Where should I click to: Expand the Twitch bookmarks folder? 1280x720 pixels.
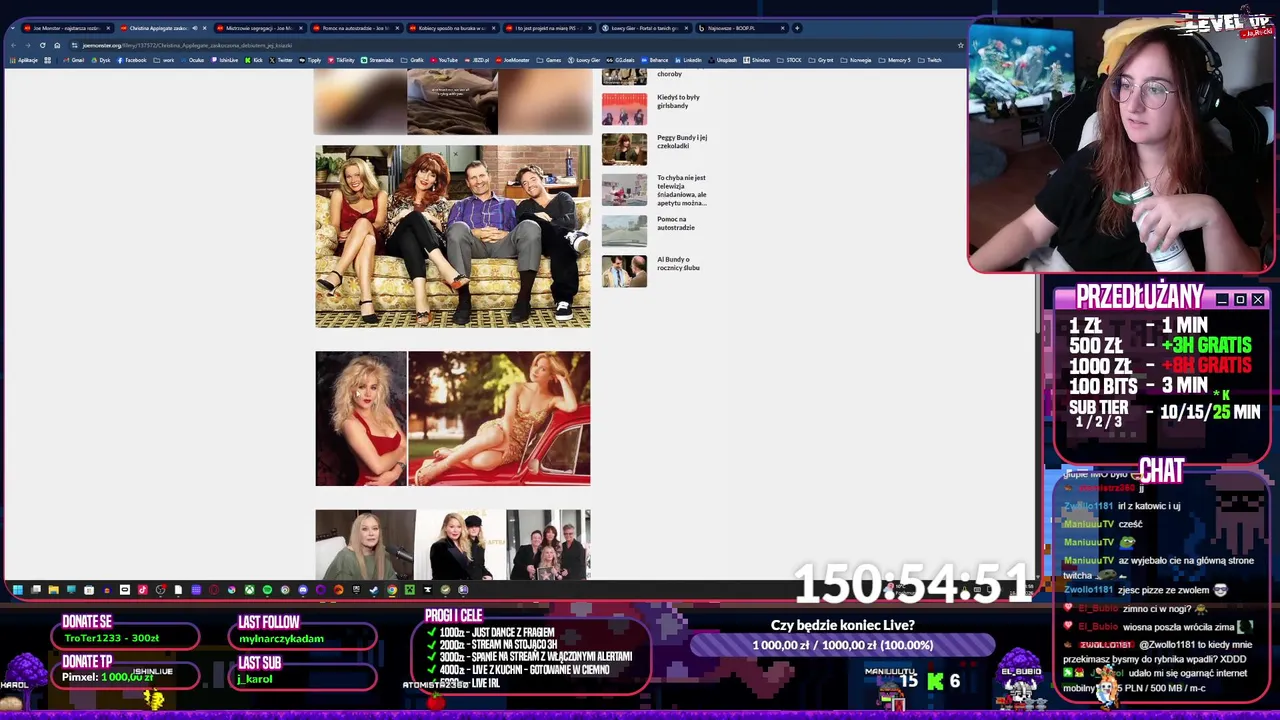929,60
